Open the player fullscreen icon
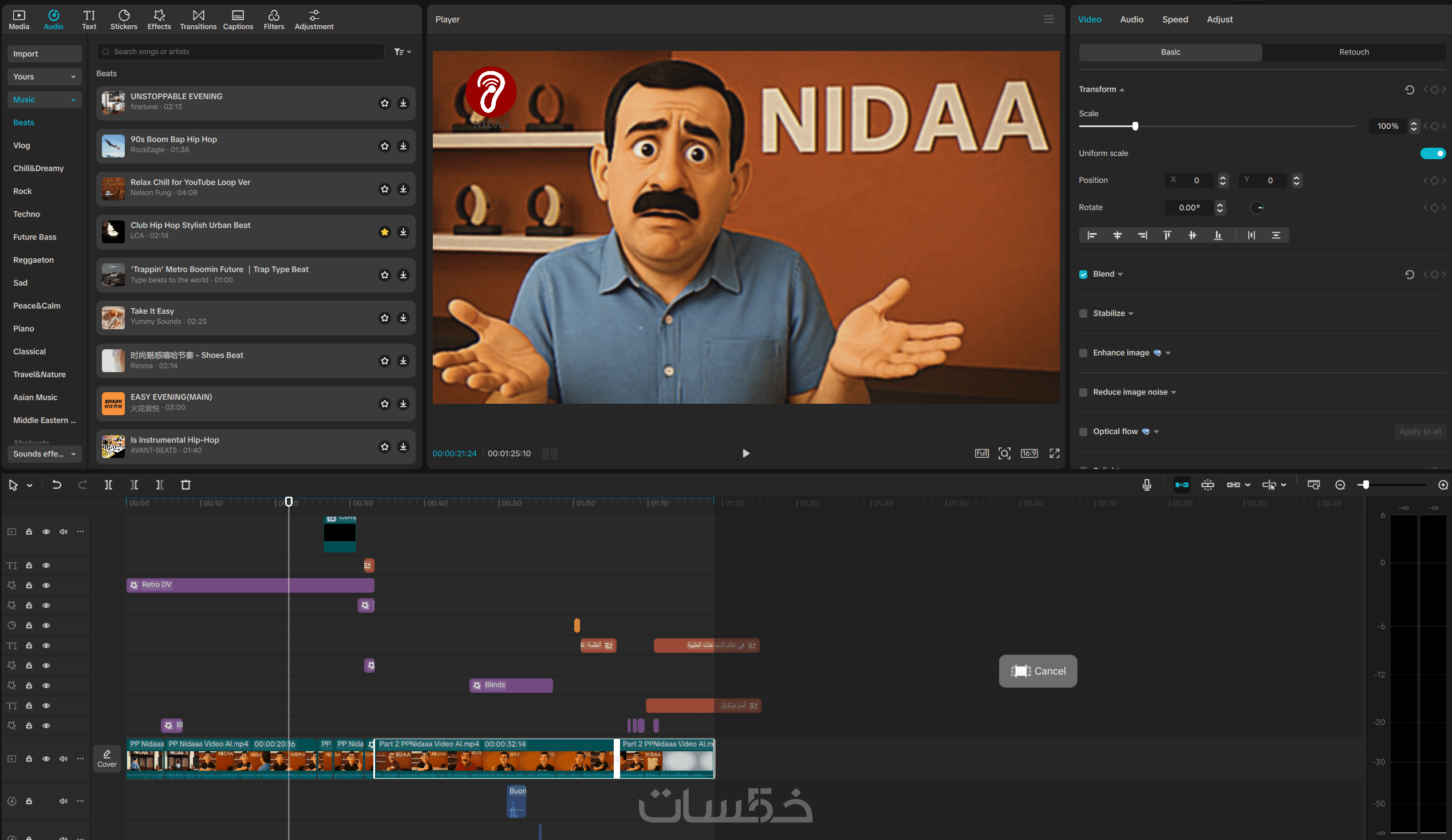This screenshot has width=1452, height=840. click(1054, 453)
